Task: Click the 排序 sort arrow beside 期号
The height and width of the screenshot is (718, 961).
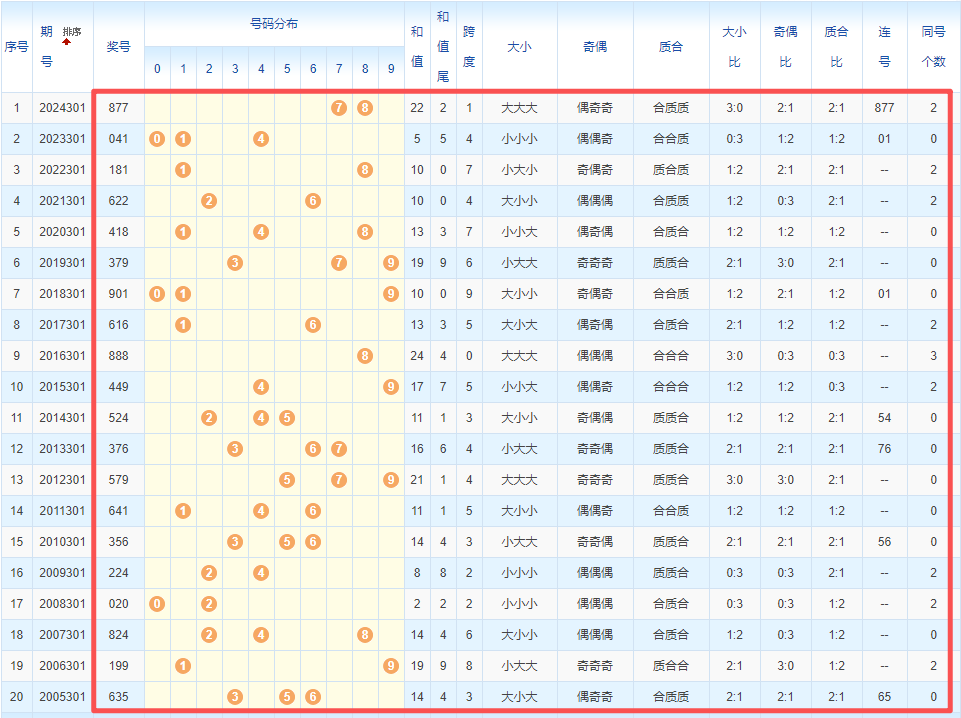Action: tap(67, 42)
